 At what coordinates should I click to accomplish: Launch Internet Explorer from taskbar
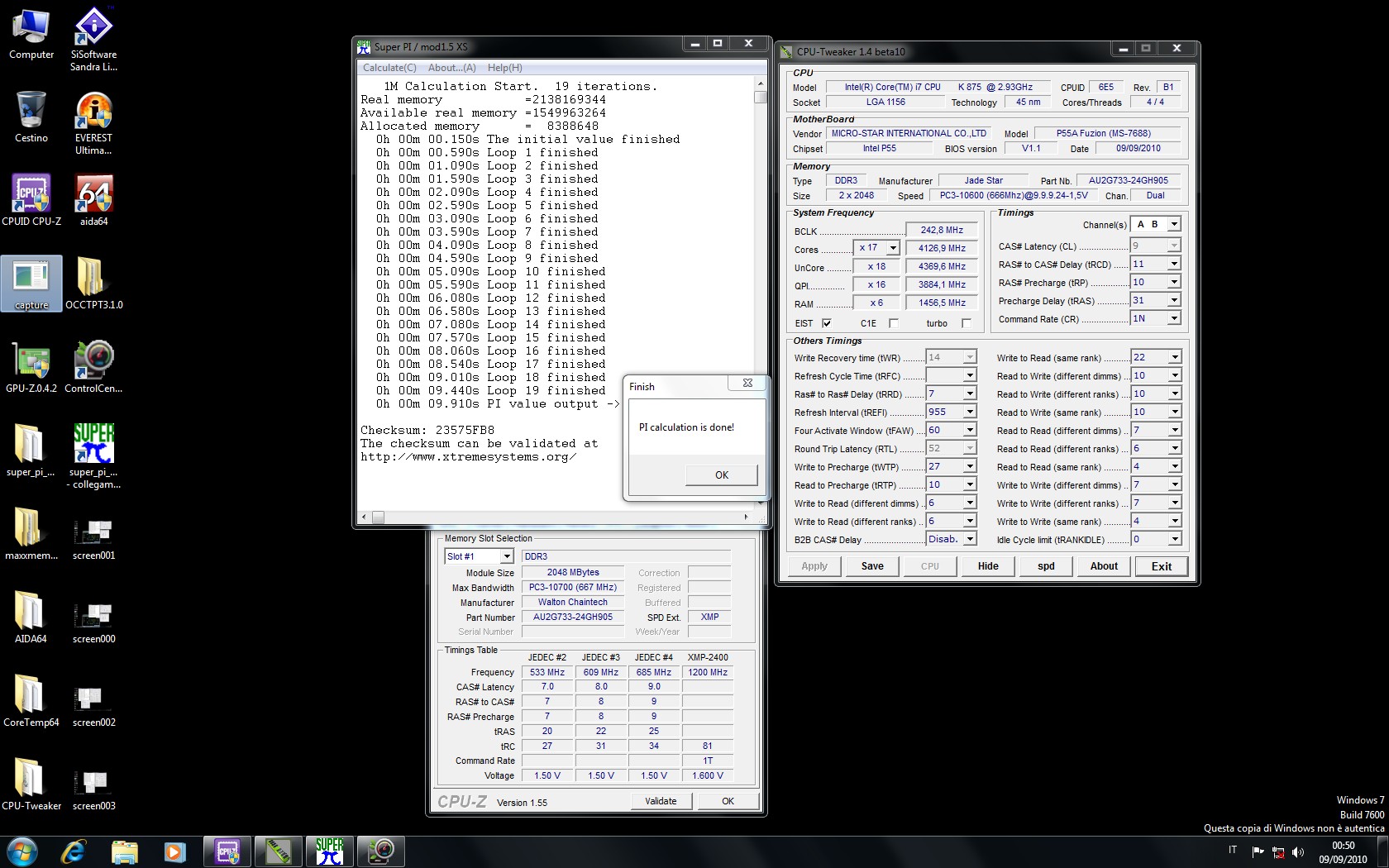tap(74, 851)
